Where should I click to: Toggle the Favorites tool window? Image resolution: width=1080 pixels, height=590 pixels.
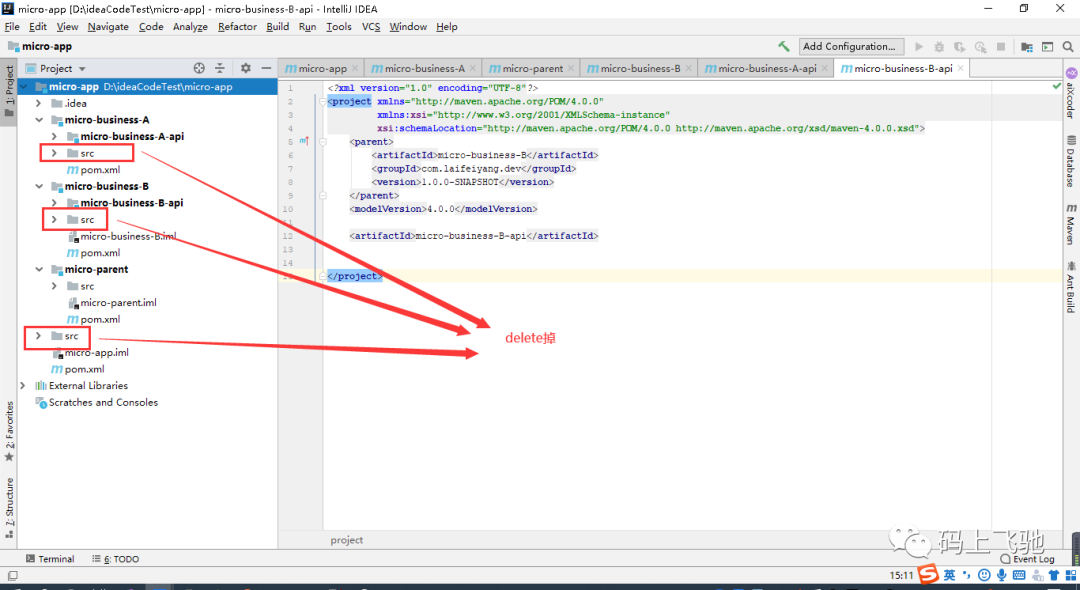9,432
